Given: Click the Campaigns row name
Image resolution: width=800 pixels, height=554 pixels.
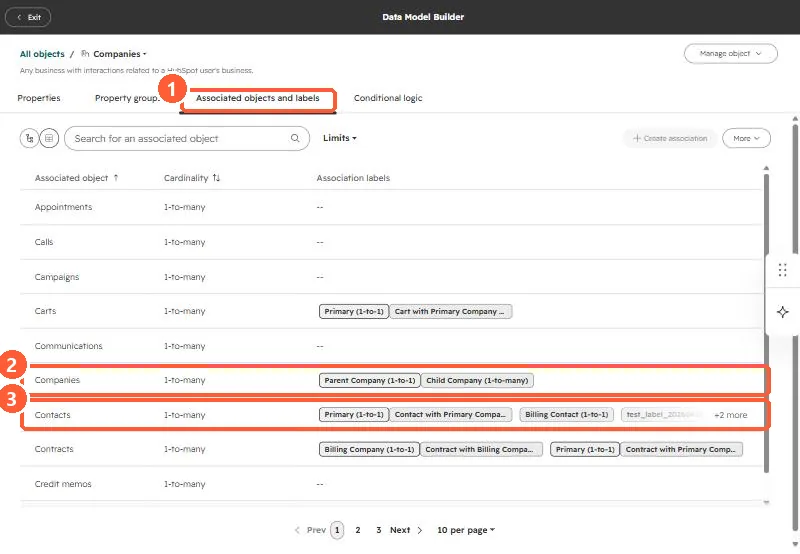Looking at the screenshot, I should [x=57, y=277].
